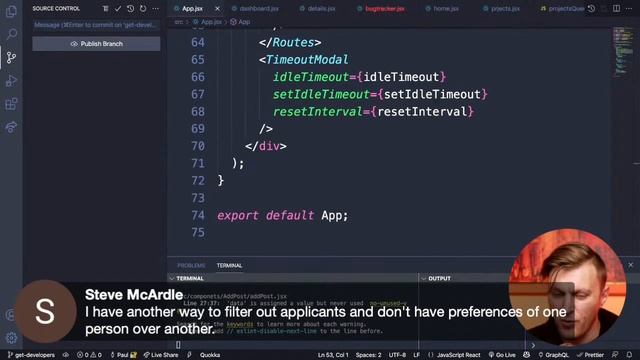Open the Manage settings gear
The width and height of the screenshot is (640, 360).
click(11, 338)
